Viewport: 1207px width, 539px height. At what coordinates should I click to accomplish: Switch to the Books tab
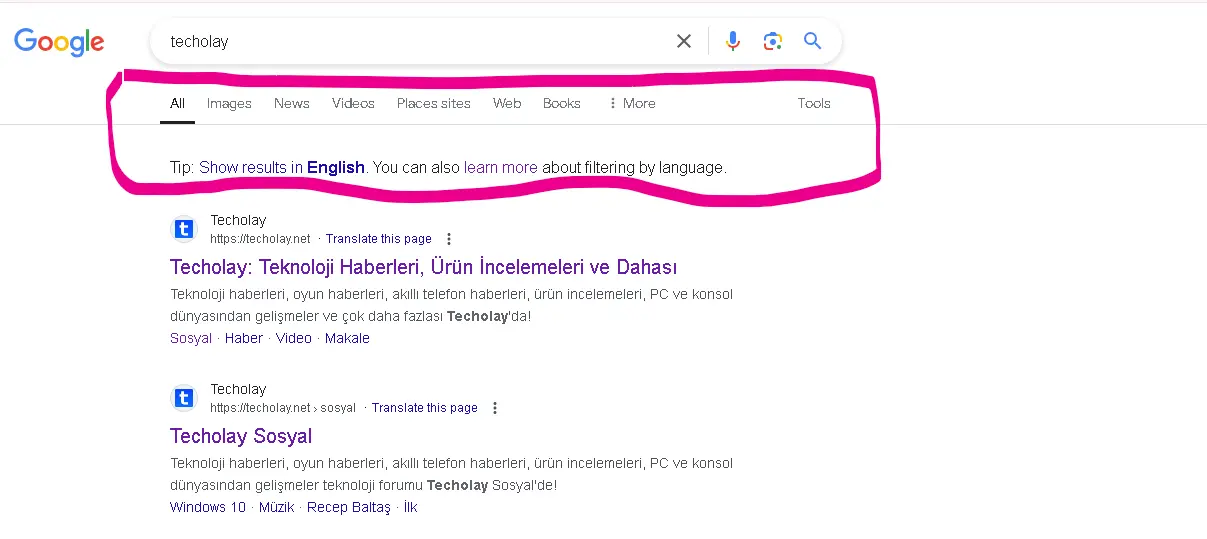(x=562, y=103)
